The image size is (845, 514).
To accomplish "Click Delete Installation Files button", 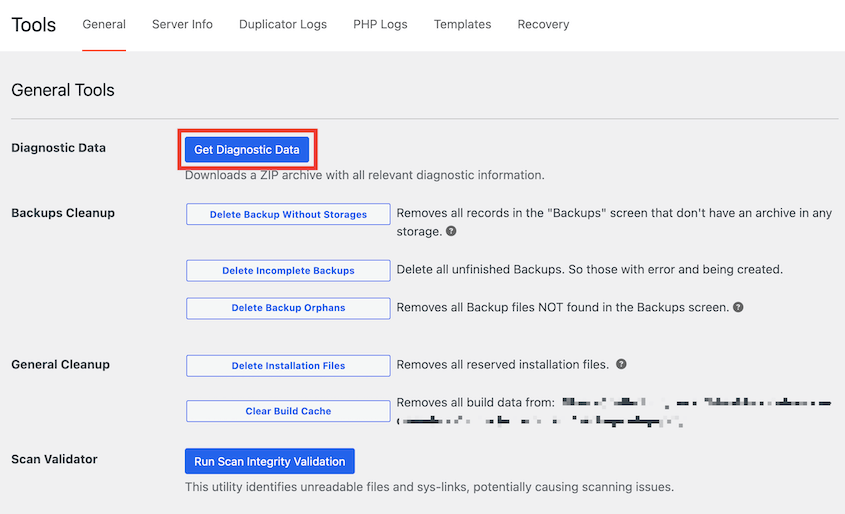I will coord(288,366).
